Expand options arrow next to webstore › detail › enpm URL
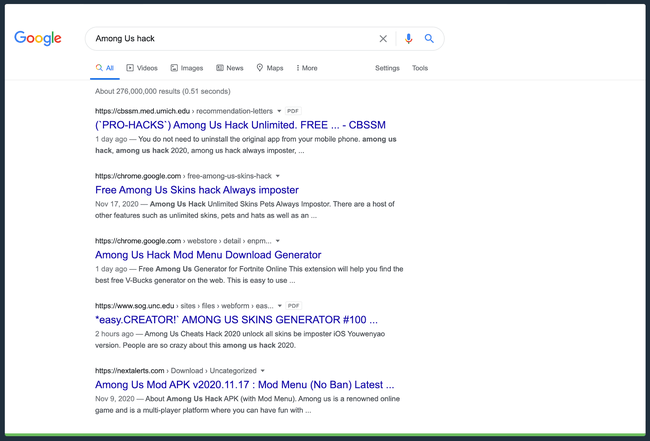This screenshot has width=650, height=441. (x=278, y=241)
